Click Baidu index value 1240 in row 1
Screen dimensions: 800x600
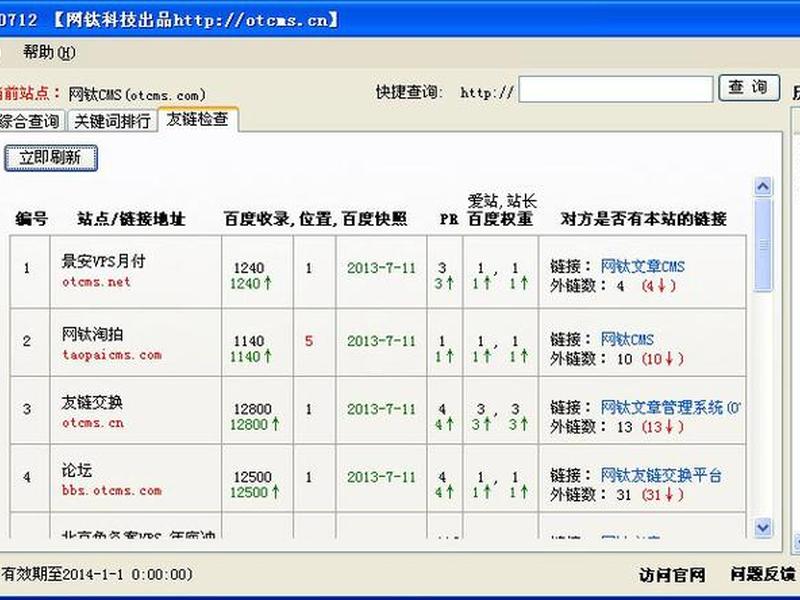pyautogui.click(x=249, y=268)
